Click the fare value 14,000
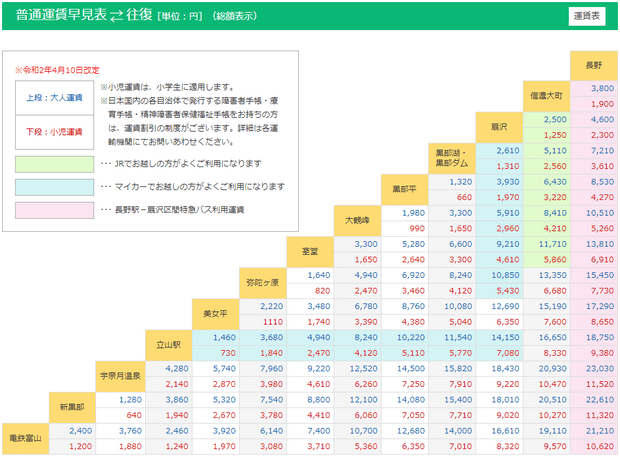This screenshot has height=458, width=620. (458, 431)
